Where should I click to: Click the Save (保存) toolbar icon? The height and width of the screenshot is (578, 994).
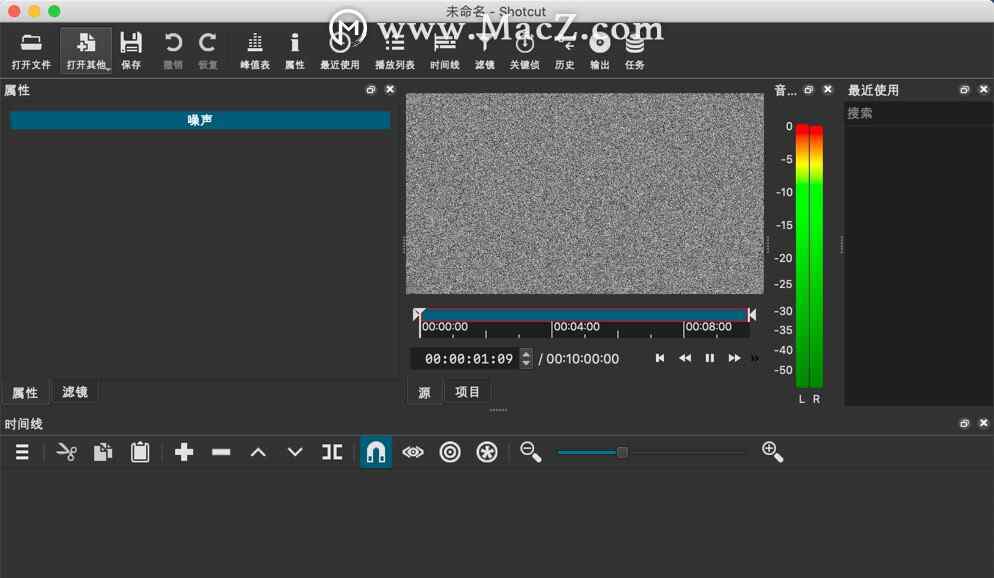coord(131,50)
